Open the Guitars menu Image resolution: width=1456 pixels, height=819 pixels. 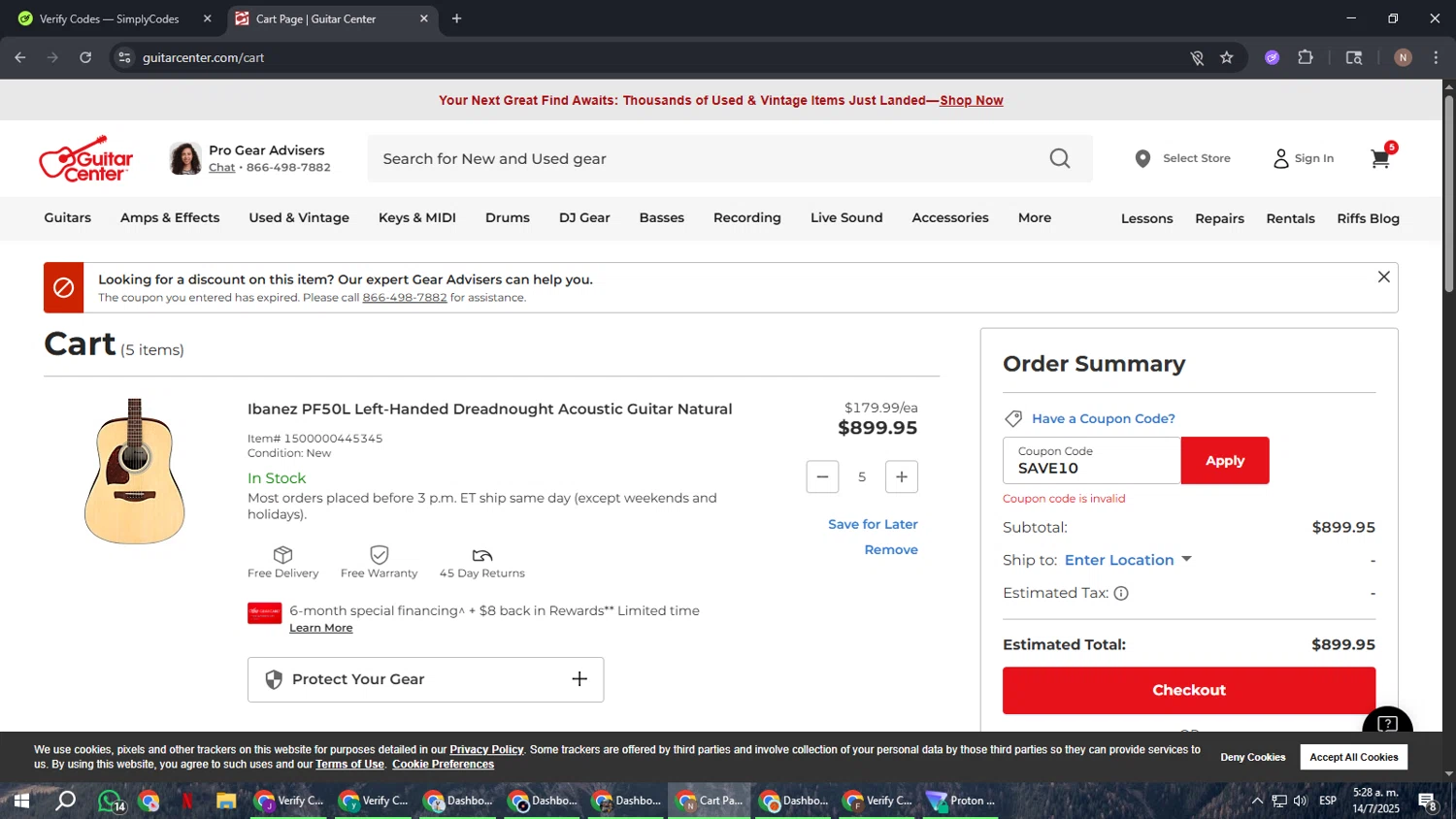[x=68, y=217]
